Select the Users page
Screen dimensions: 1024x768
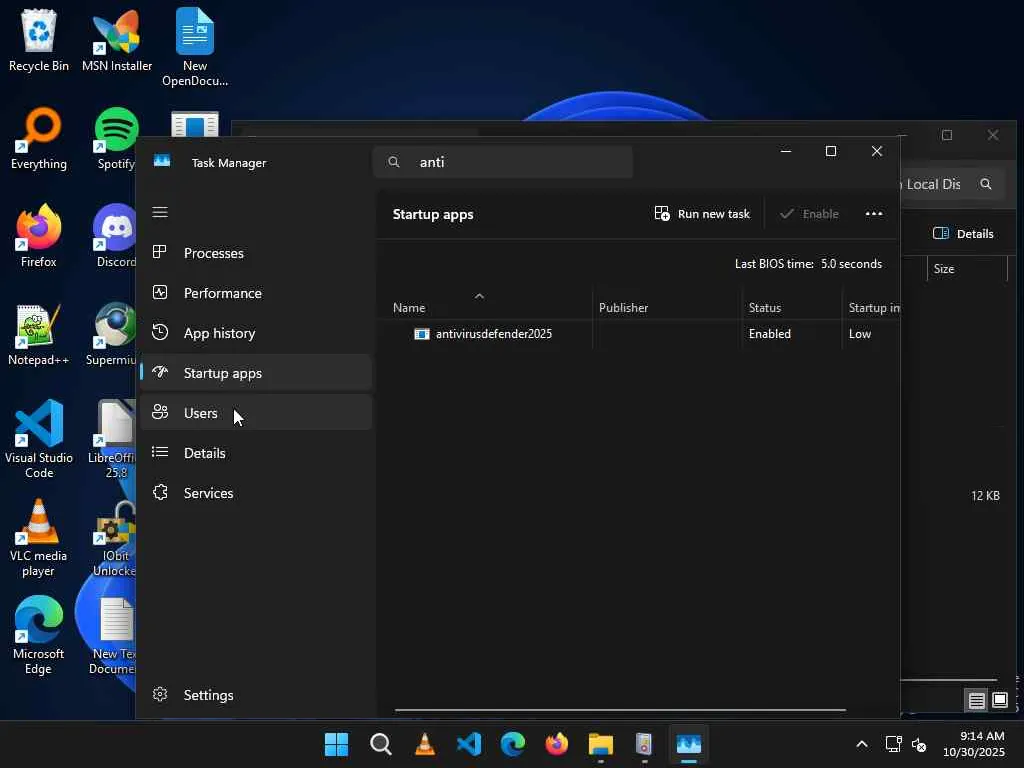click(x=200, y=413)
